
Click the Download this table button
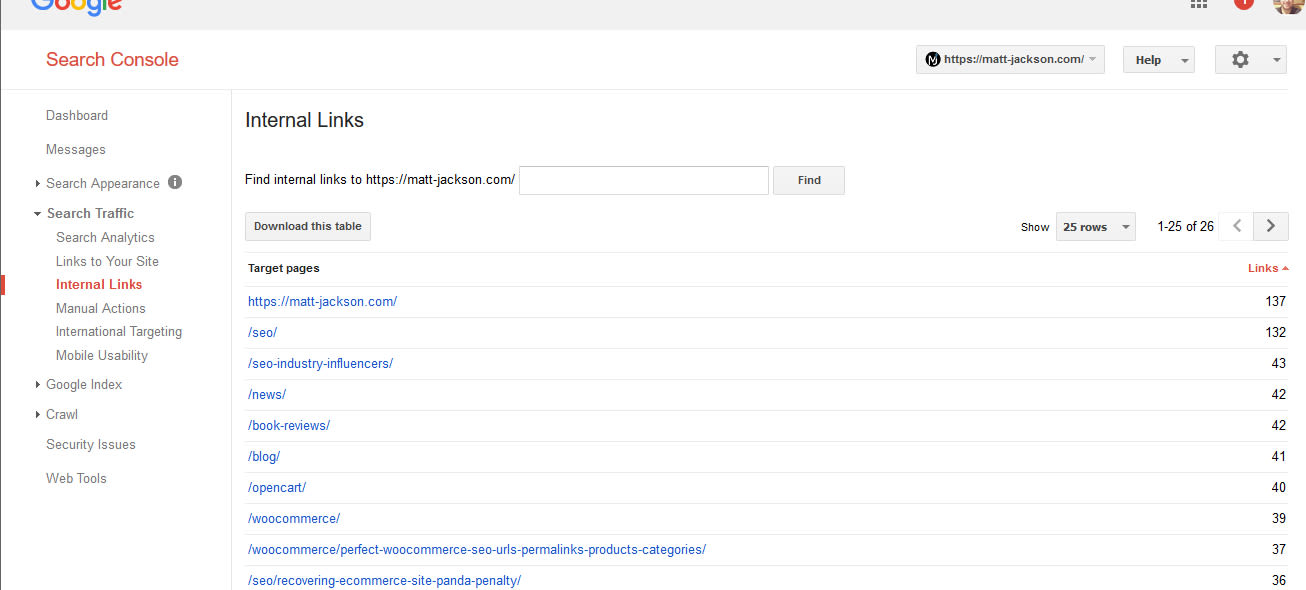(308, 226)
